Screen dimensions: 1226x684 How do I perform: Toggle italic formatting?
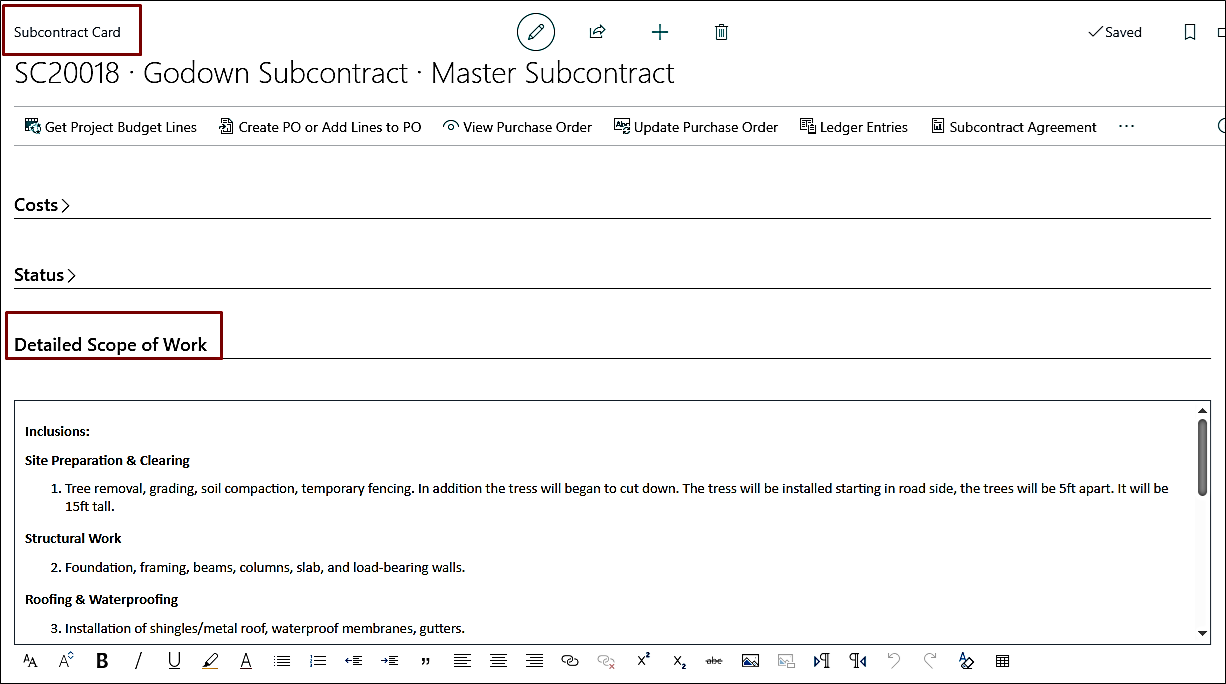click(138, 661)
